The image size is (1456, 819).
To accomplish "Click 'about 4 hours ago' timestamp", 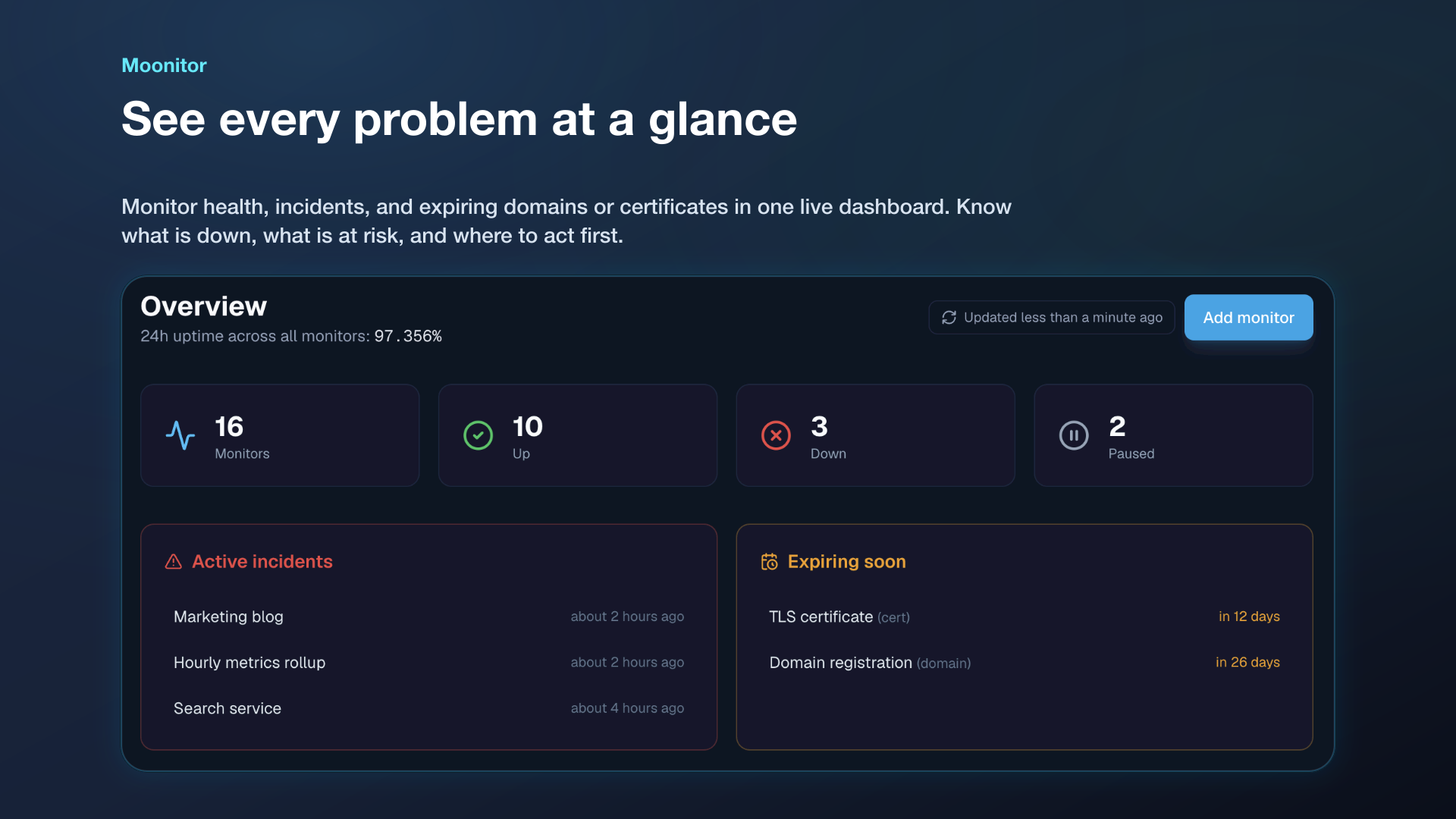I will [x=627, y=708].
